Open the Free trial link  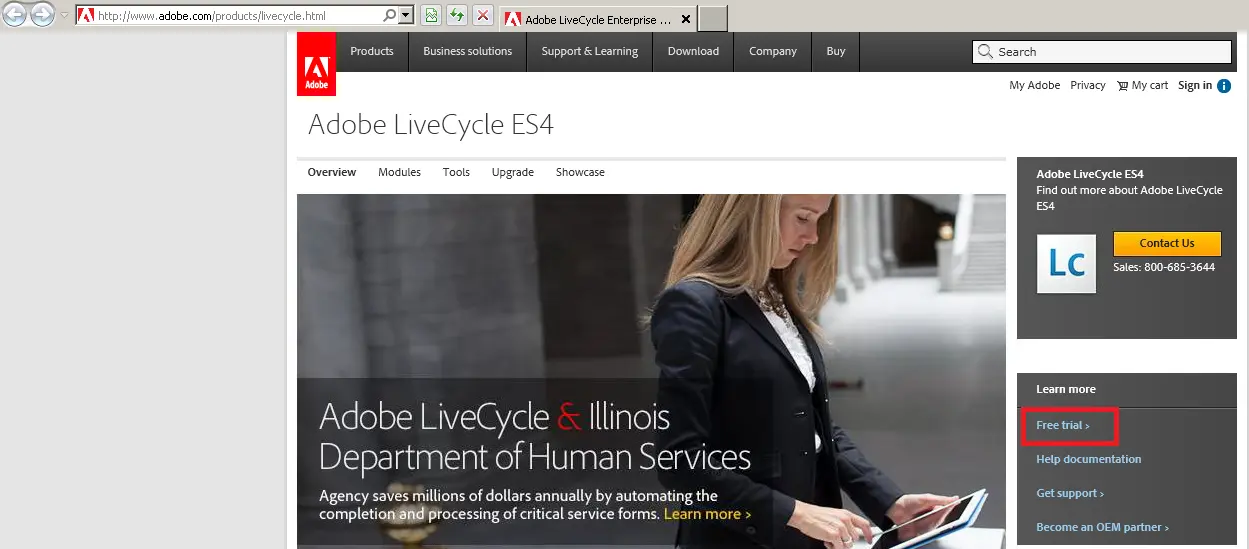[x=1063, y=425]
